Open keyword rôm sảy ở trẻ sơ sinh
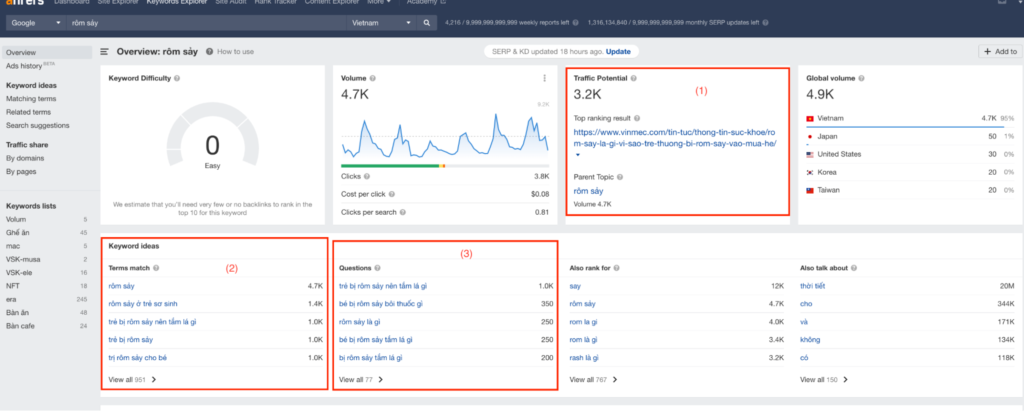The height and width of the screenshot is (411, 1024). click(143, 304)
